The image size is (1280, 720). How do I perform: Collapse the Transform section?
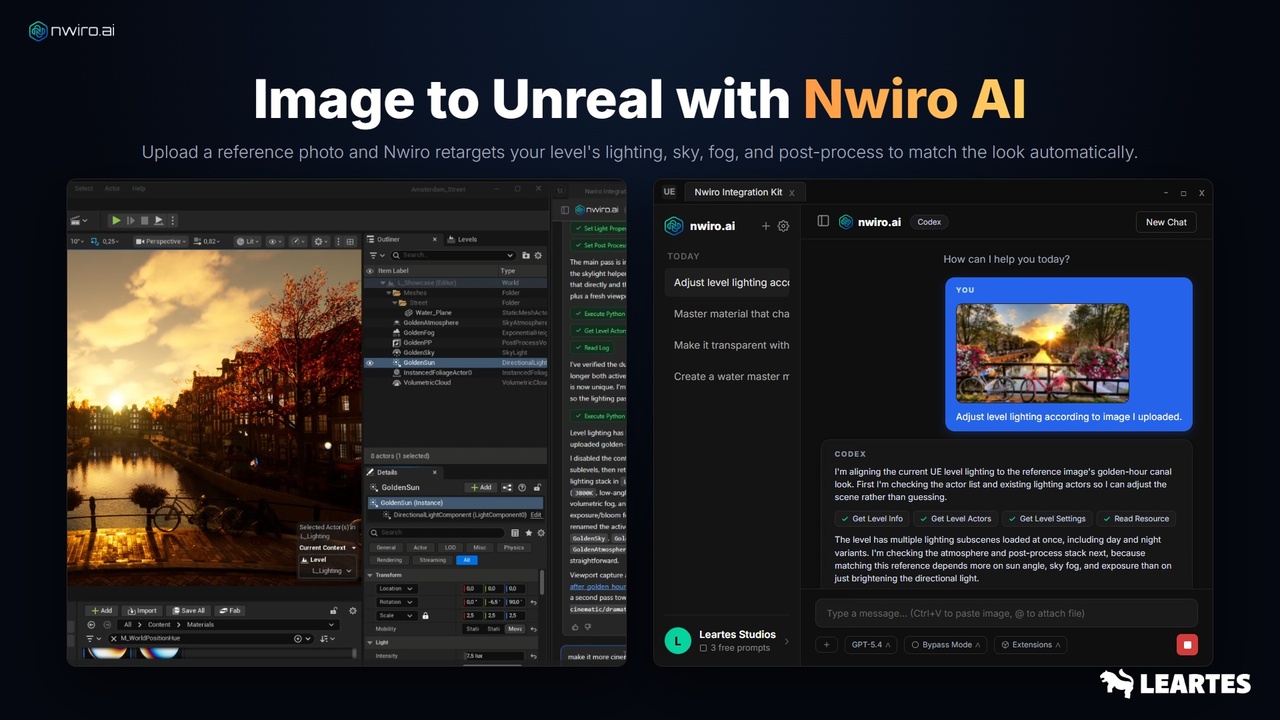pos(370,575)
